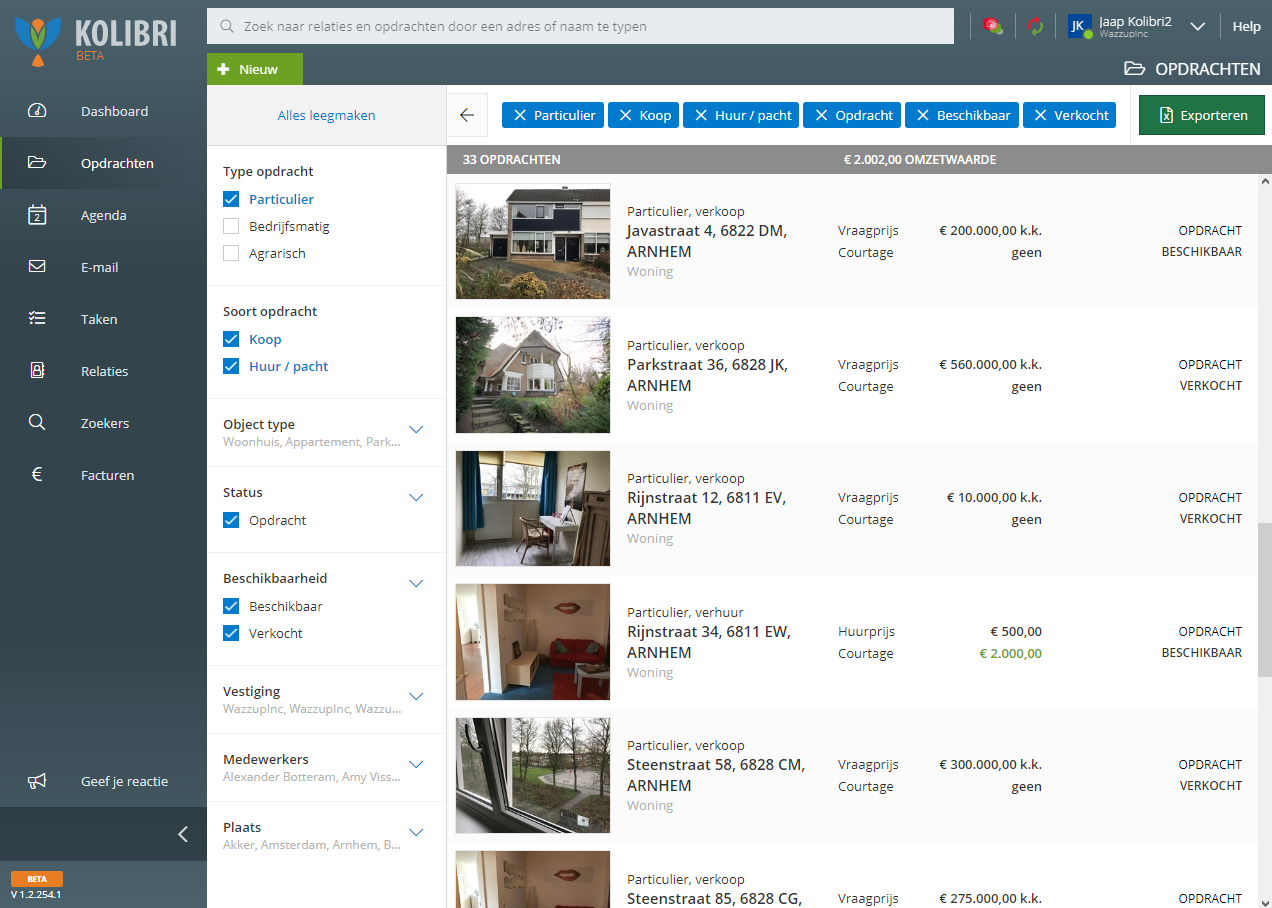The image size is (1272, 908).
Task: Open the Help link
Action: click(1247, 27)
